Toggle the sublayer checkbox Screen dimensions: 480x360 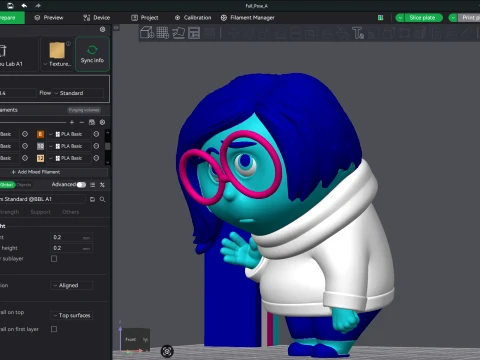[54, 259]
